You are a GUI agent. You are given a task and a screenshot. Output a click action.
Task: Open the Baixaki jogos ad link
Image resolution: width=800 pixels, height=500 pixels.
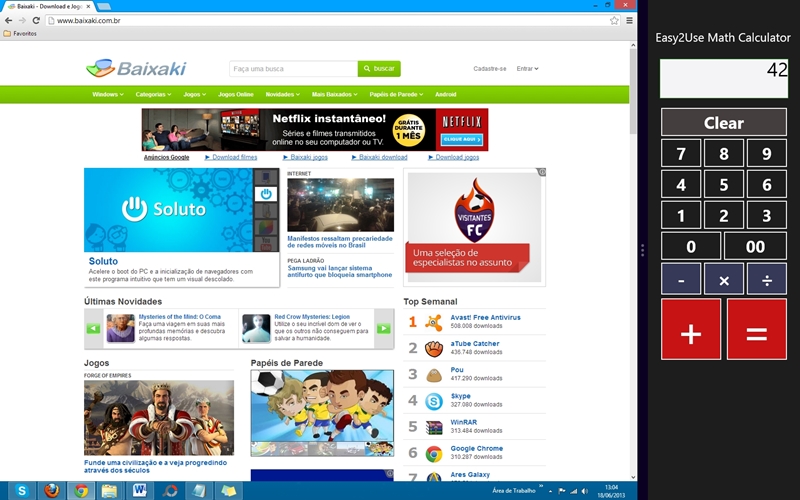(309, 157)
